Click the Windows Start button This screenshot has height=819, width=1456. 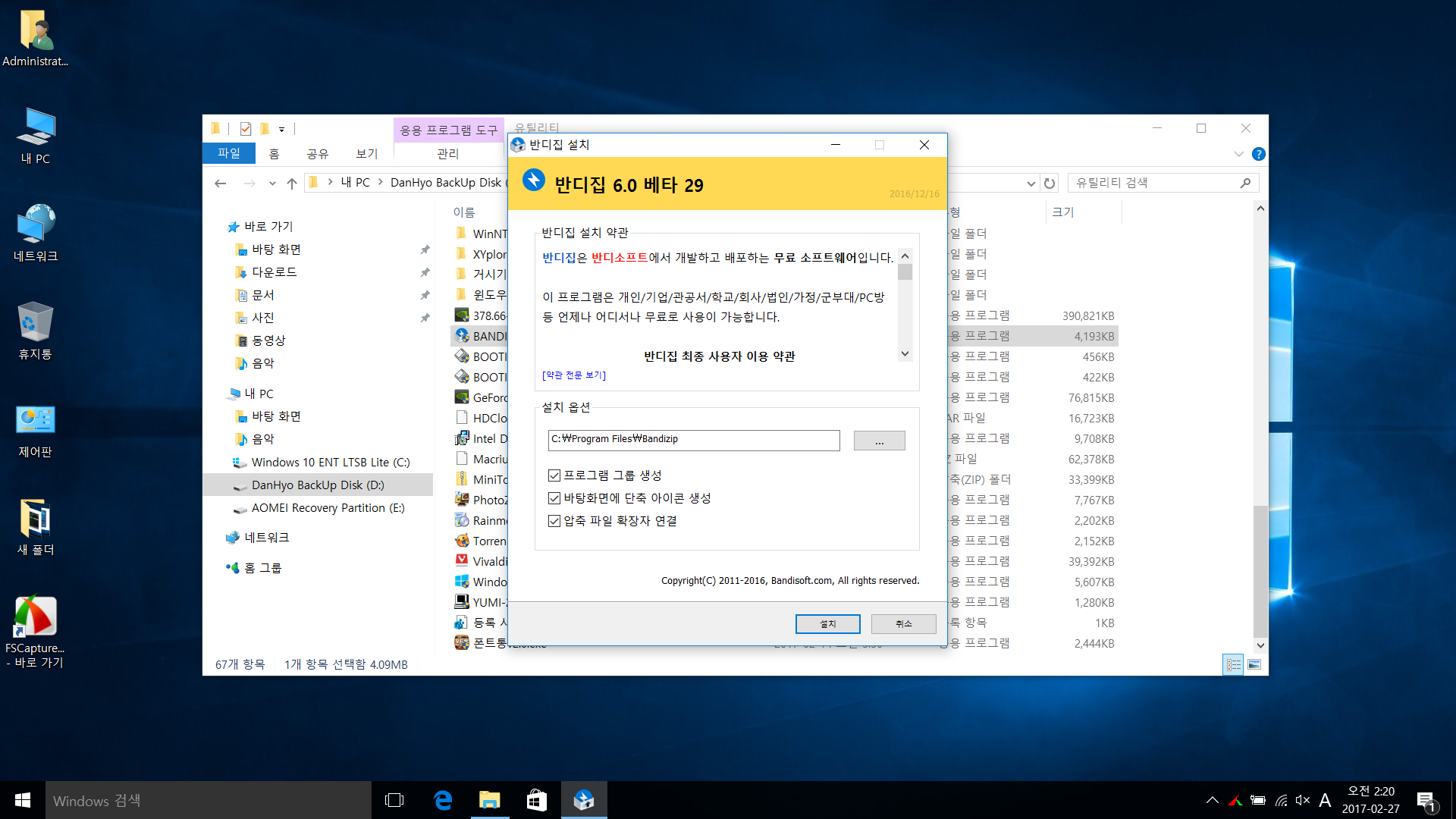pyautogui.click(x=23, y=800)
